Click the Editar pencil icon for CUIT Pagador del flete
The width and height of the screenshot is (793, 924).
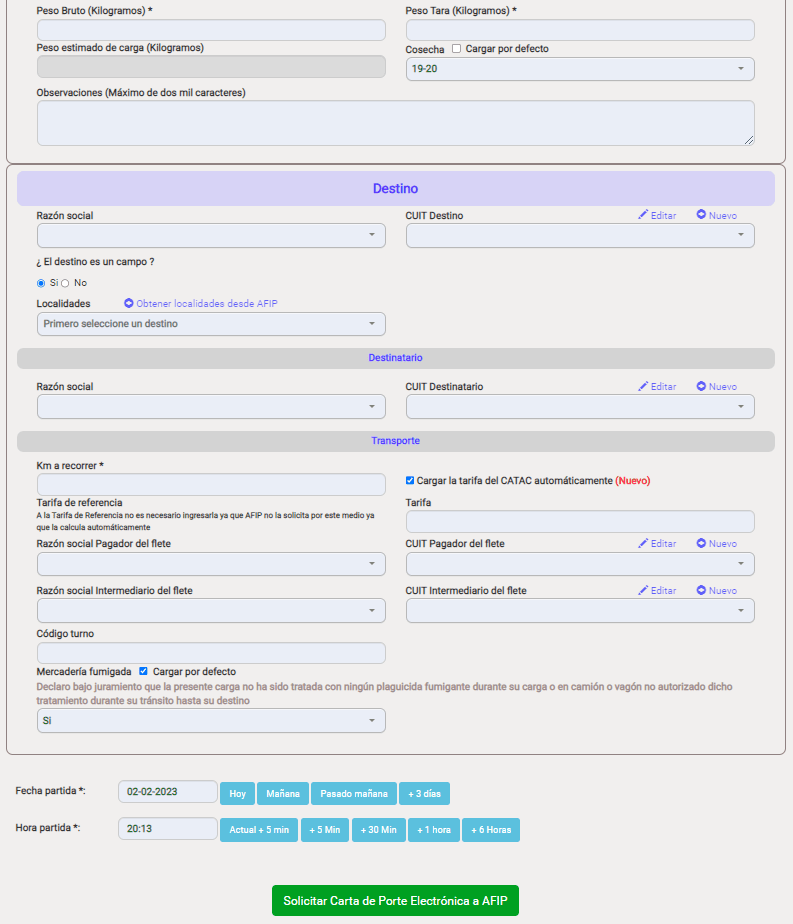click(x=643, y=543)
